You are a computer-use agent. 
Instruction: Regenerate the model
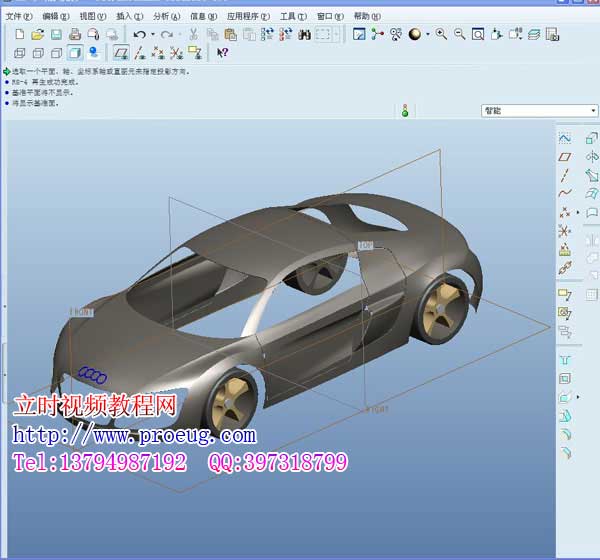click(x=267, y=34)
